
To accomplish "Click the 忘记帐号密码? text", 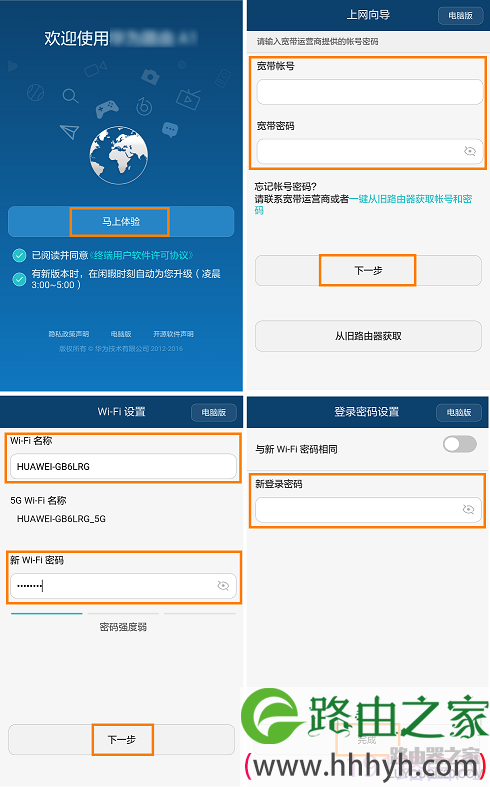I will coord(286,187).
